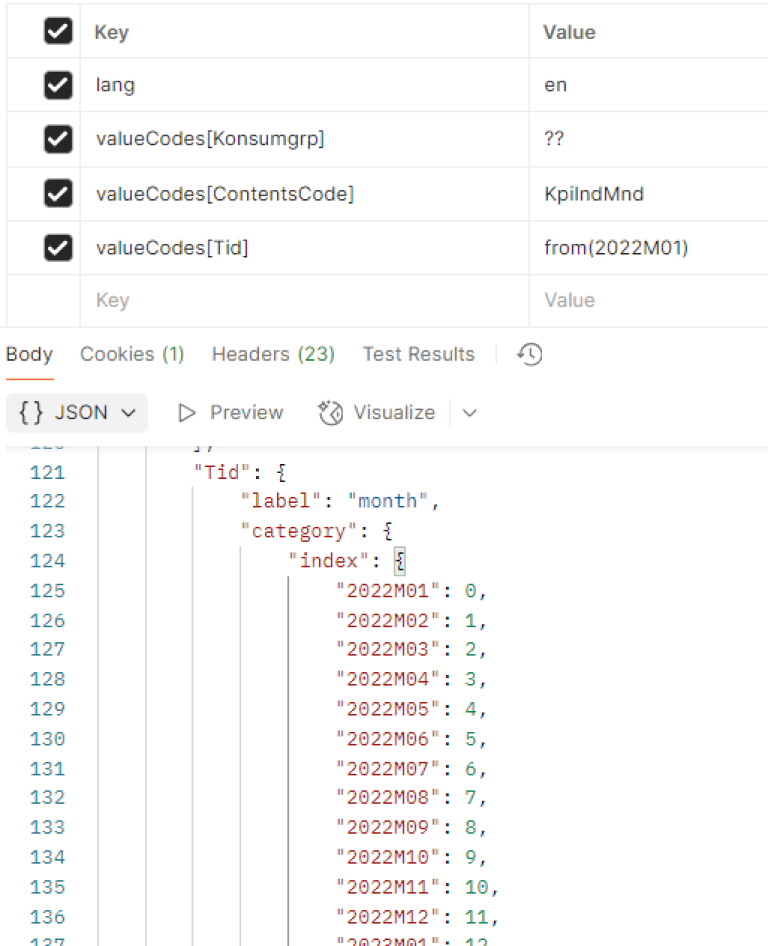Viewport: 768px width, 946px height.
Task: Click the Visualize sparkle icon
Action: click(x=331, y=413)
